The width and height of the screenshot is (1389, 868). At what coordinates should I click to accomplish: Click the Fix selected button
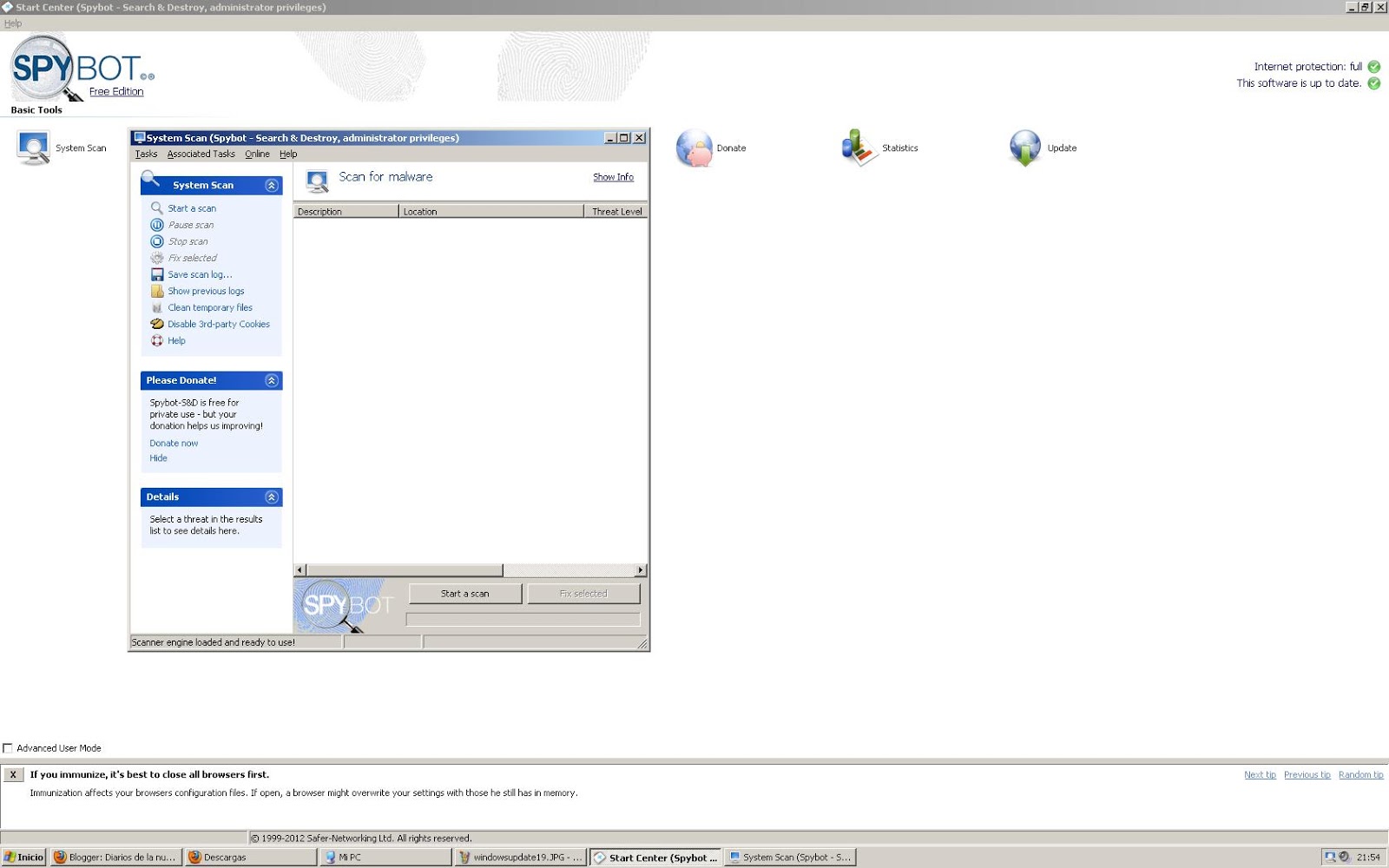coord(583,594)
